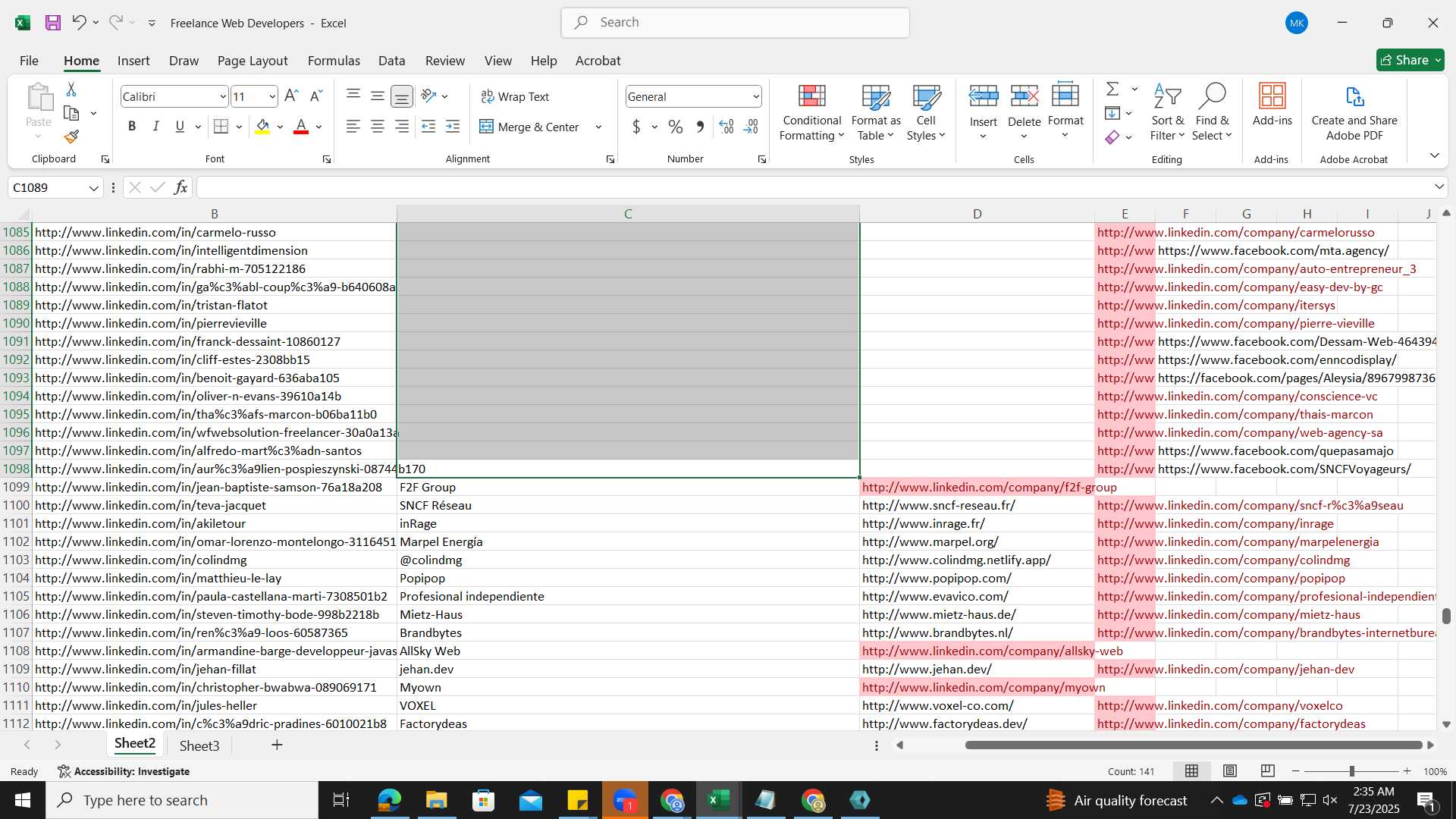1456x819 pixels.
Task: Expand the Name Box dropdown arrow
Action: point(93,188)
